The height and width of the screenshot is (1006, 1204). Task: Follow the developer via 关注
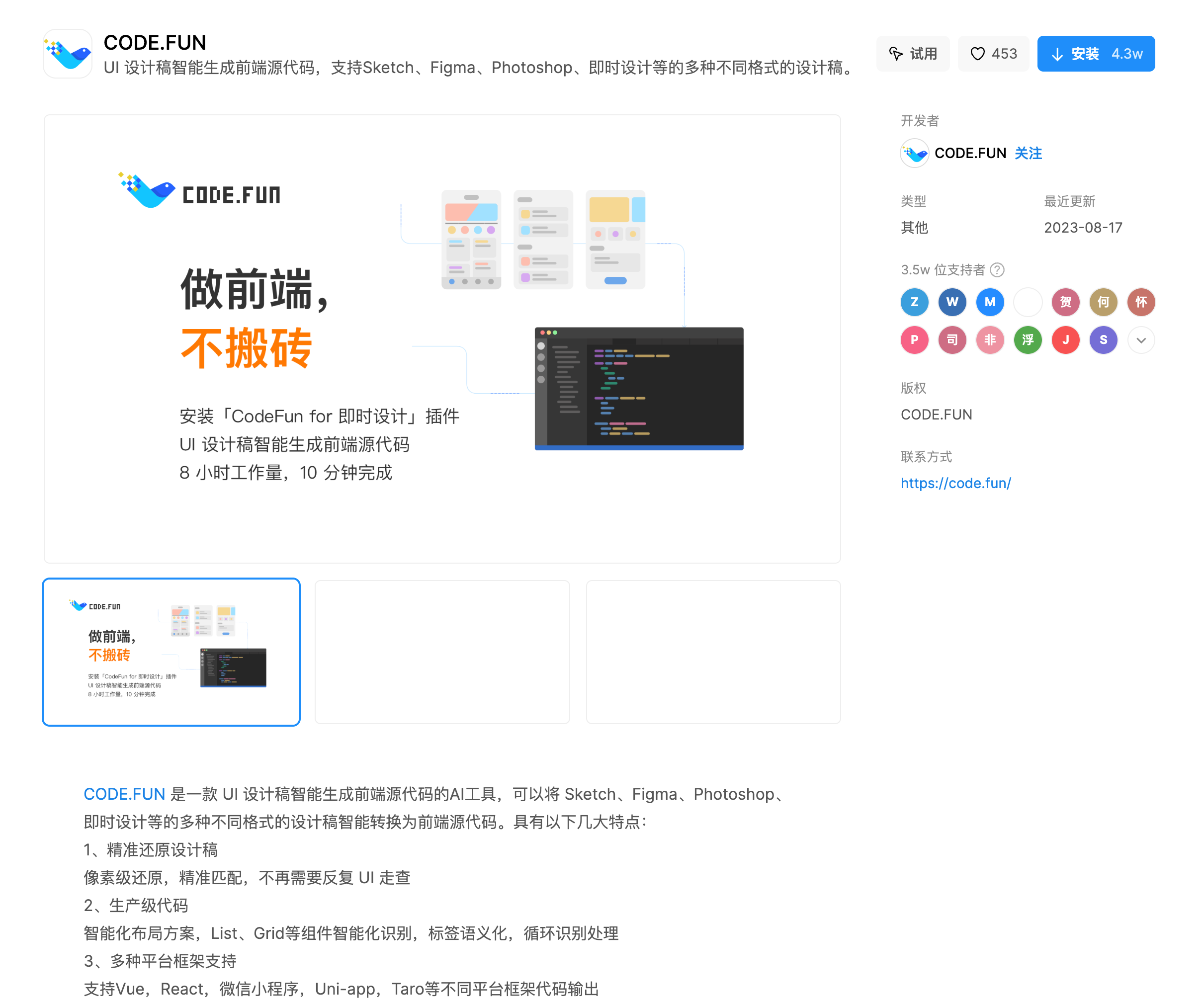[1029, 153]
